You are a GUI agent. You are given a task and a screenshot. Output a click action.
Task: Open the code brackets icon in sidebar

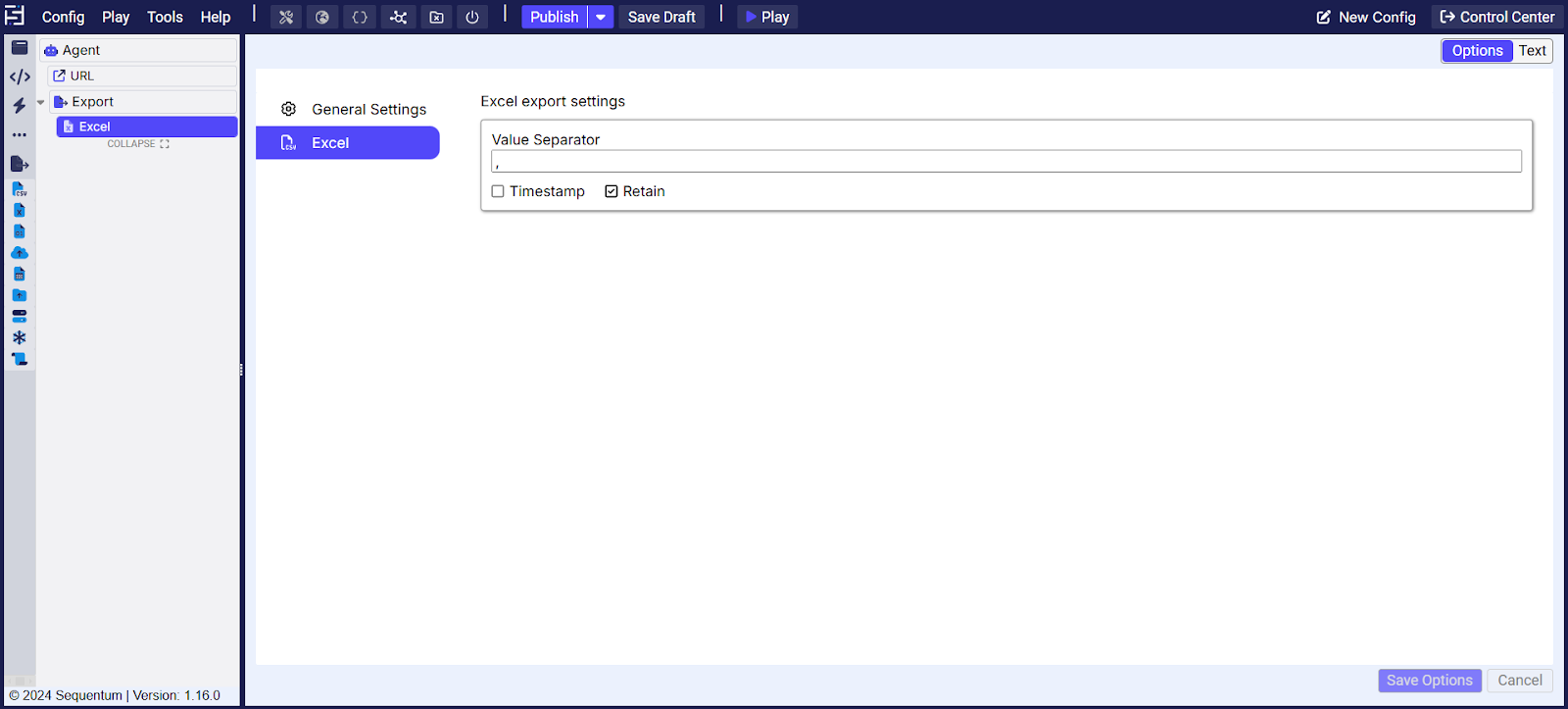point(19,76)
